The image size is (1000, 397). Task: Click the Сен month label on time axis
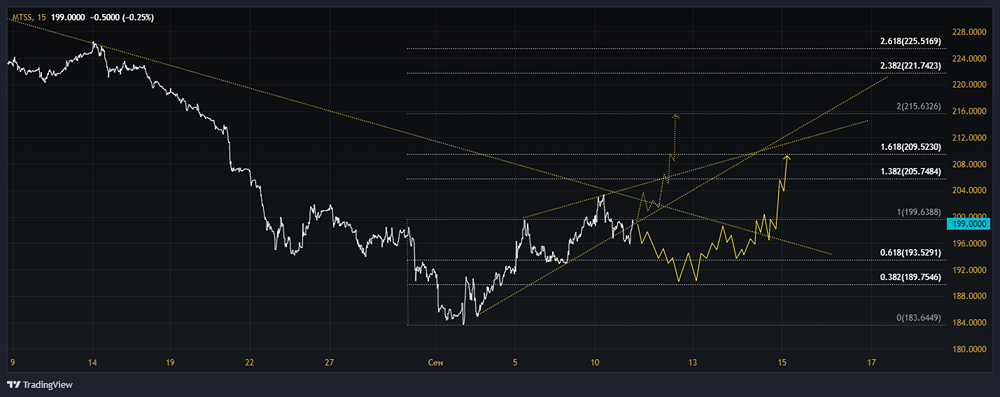(435, 363)
